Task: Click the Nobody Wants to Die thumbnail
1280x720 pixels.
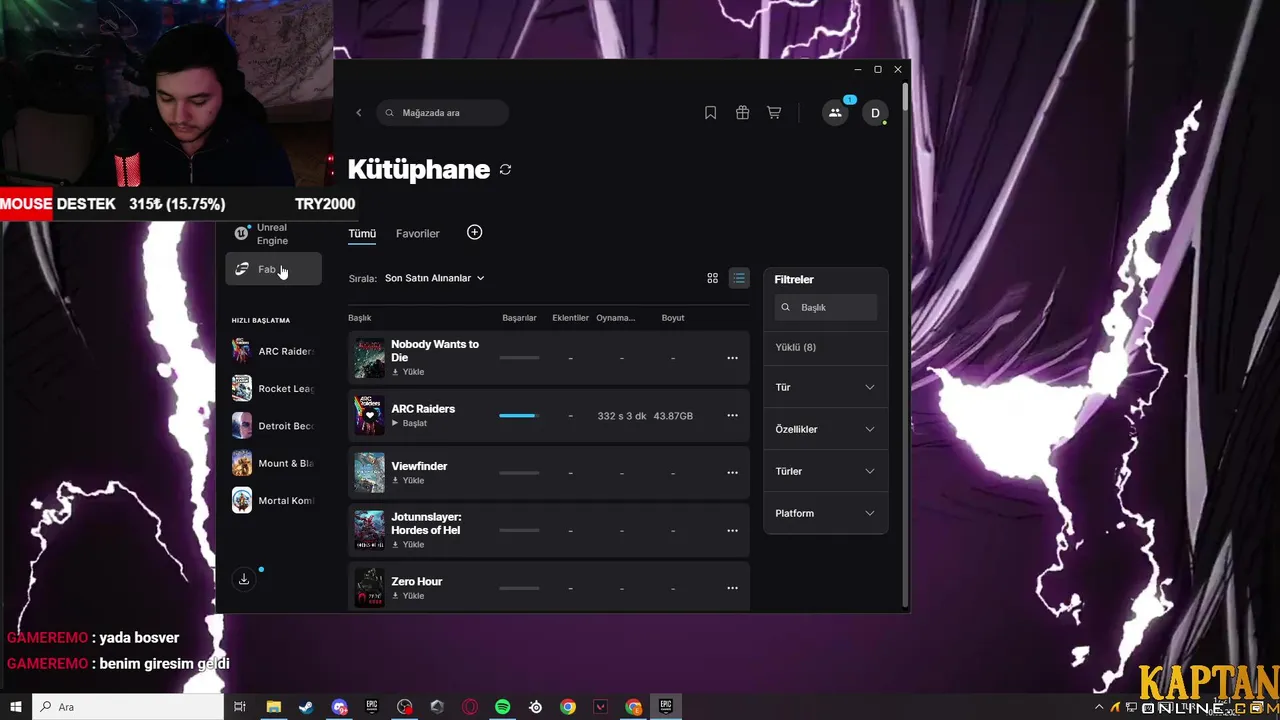Action: click(x=369, y=358)
